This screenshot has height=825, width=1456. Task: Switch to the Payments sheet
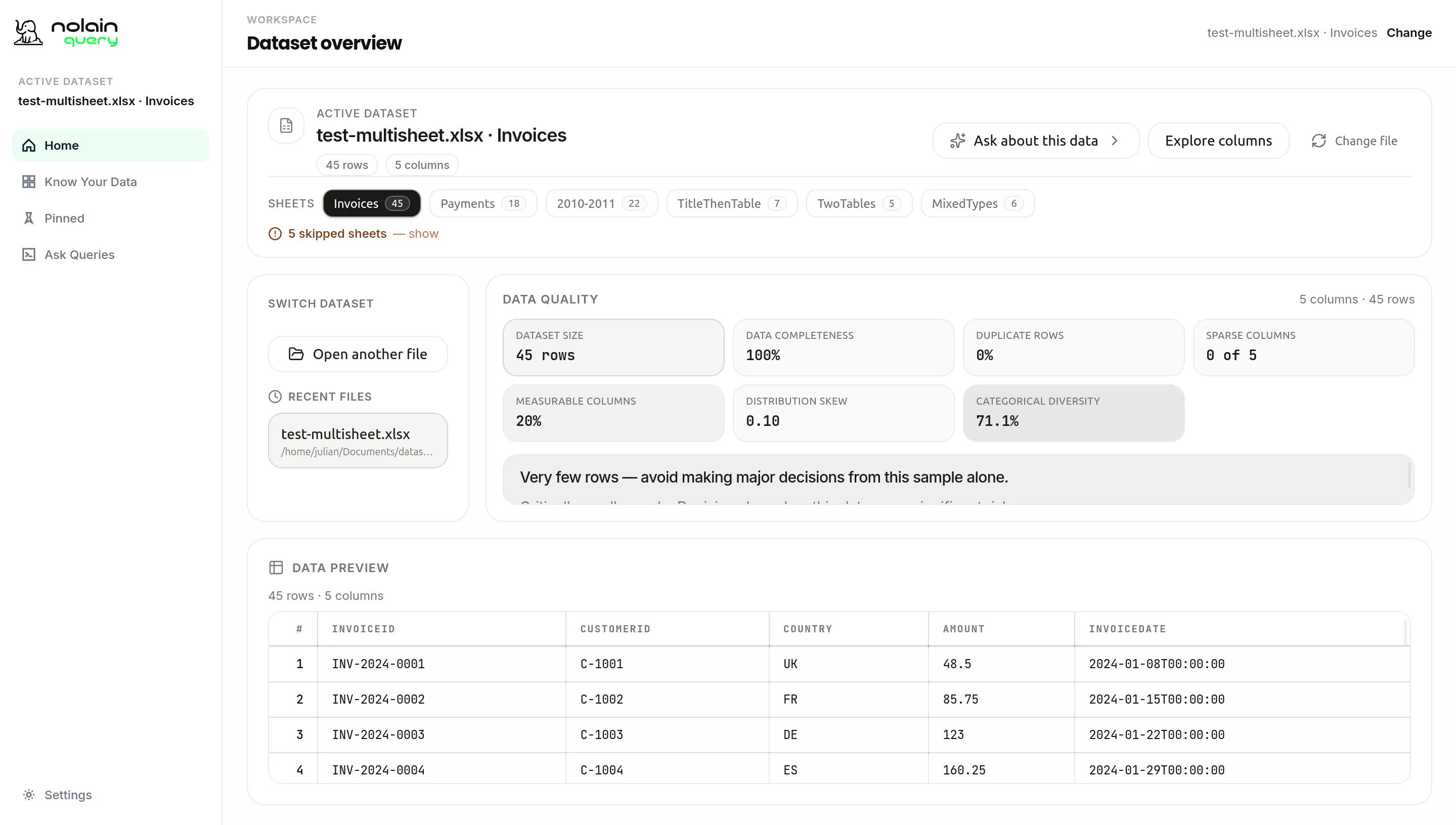pyautogui.click(x=483, y=203)
